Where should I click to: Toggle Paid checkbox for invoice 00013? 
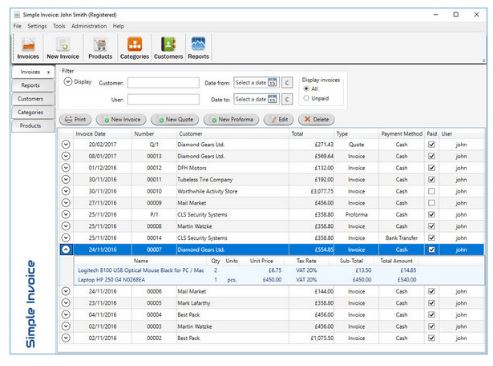point(431,156)
